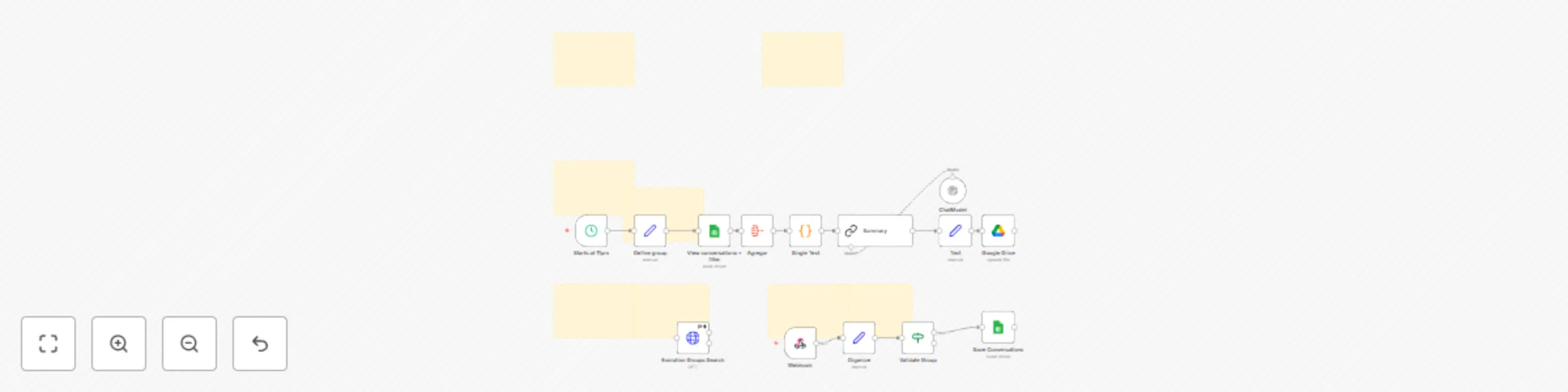The height and width of the screenshot is (392, 1568).
Task: Select the Webhook trigger node
Action: click(x=800, y=343)
